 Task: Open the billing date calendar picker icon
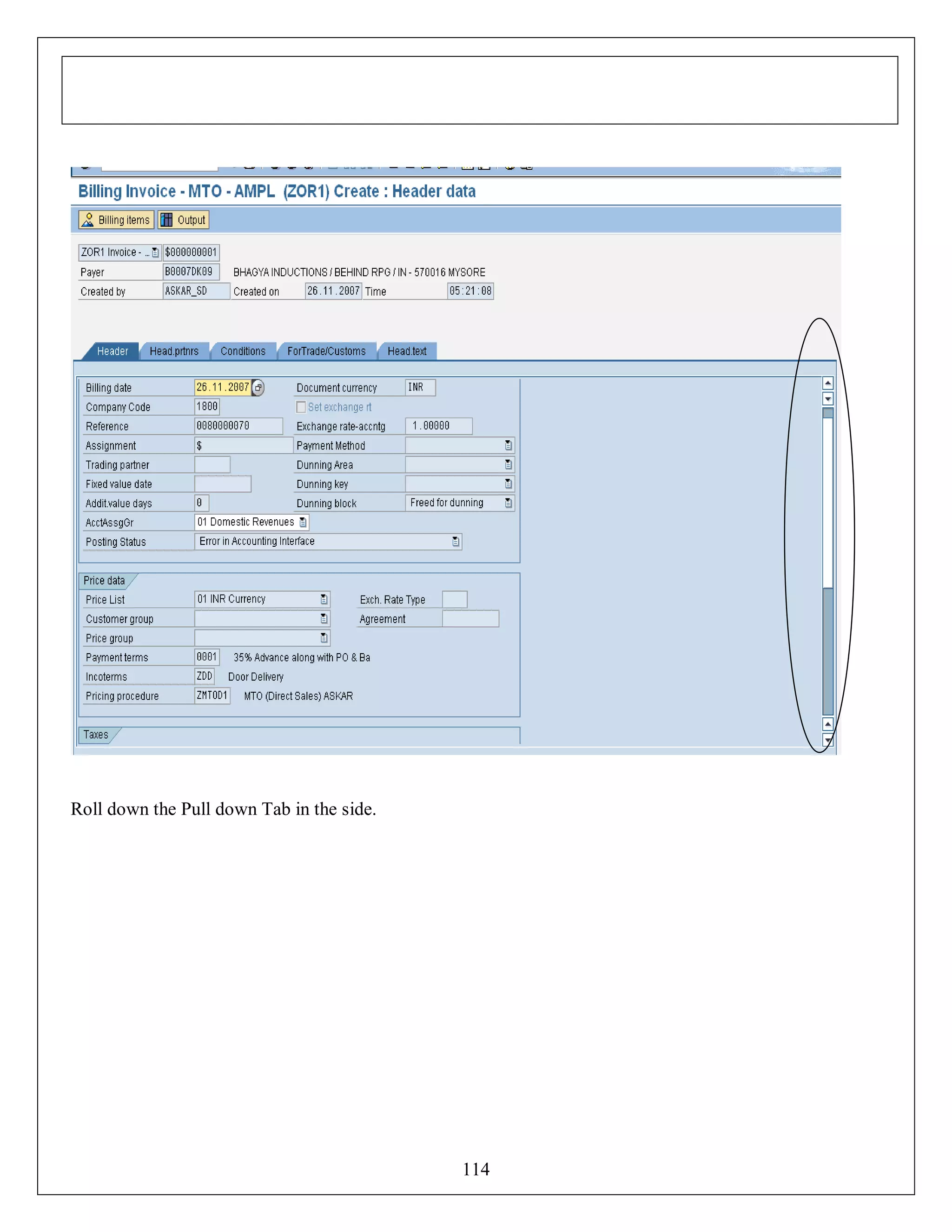tap(258, 388)
